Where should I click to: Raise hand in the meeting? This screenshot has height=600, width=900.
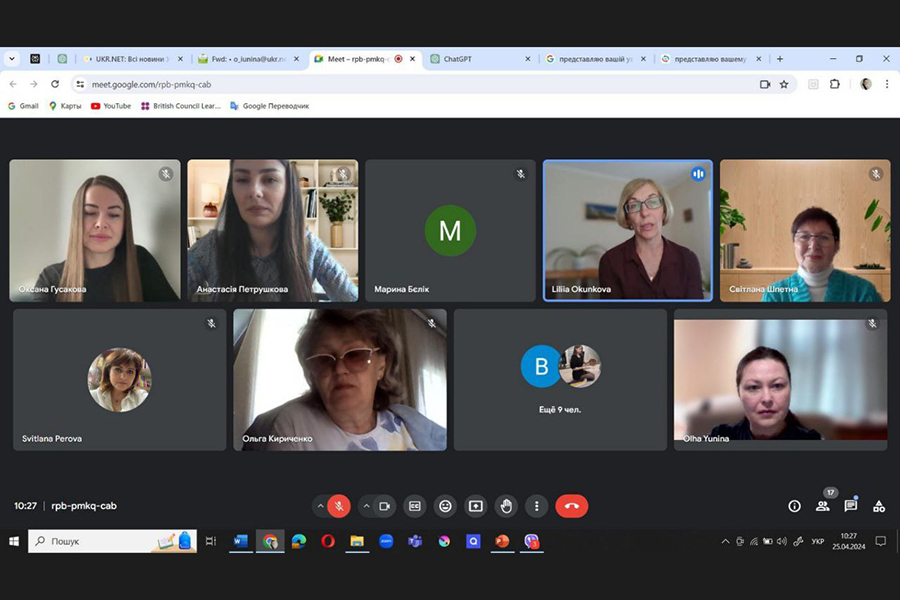coord(506,506)
